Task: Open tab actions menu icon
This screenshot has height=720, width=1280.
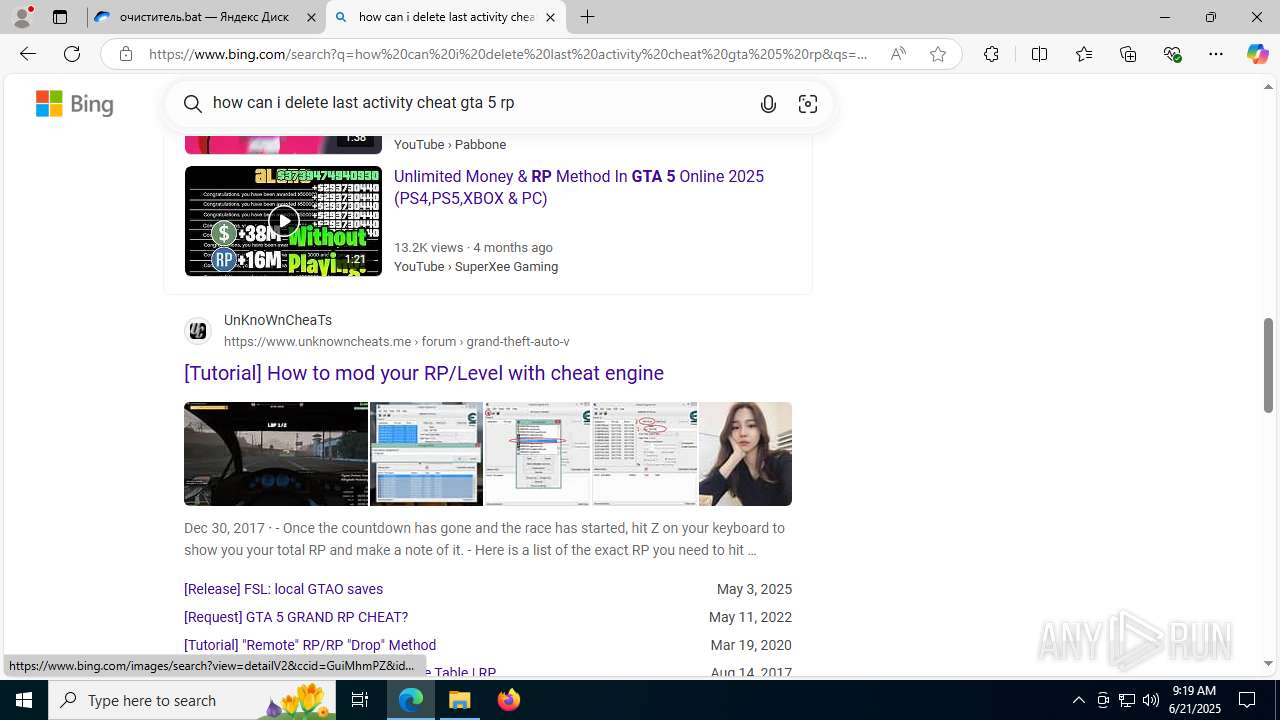Action: tap(60, 17)
